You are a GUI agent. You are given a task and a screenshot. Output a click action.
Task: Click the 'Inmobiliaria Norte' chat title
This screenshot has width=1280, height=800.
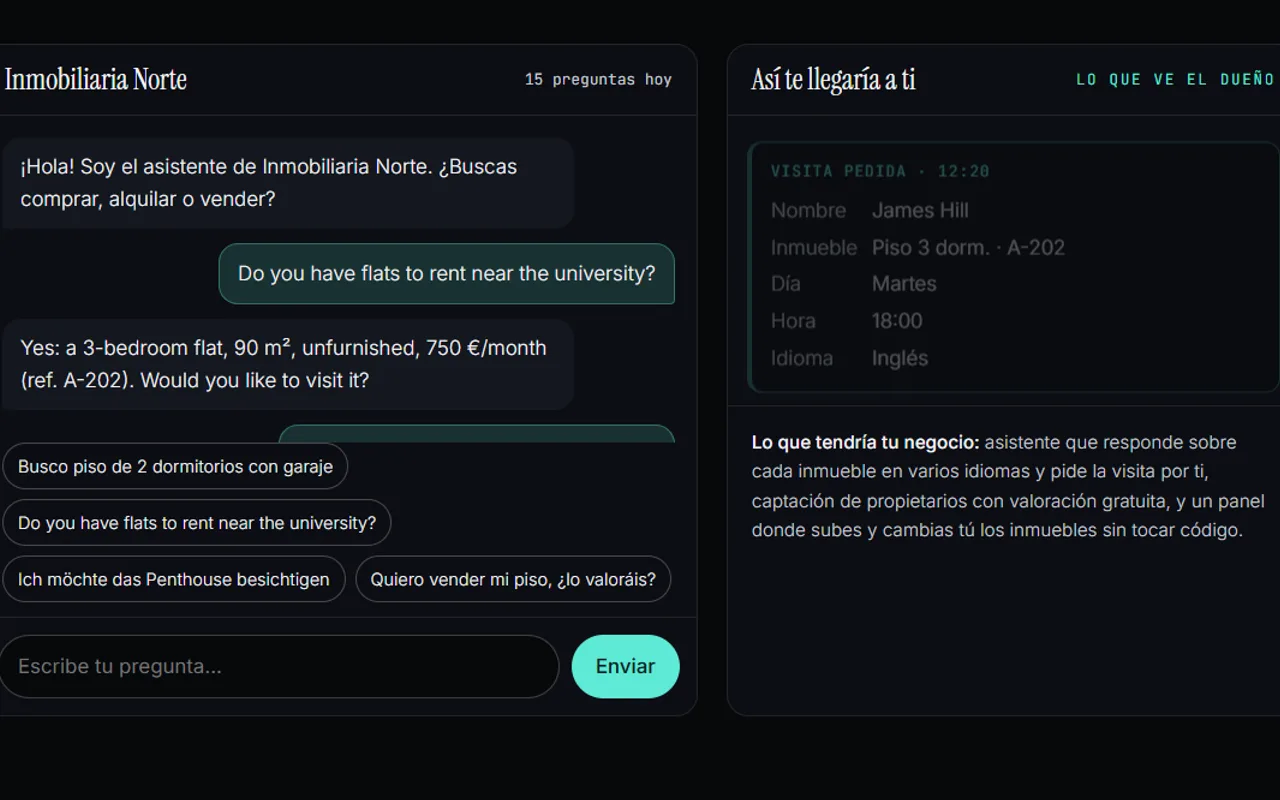pyautogui.click(x=96, y=79)
